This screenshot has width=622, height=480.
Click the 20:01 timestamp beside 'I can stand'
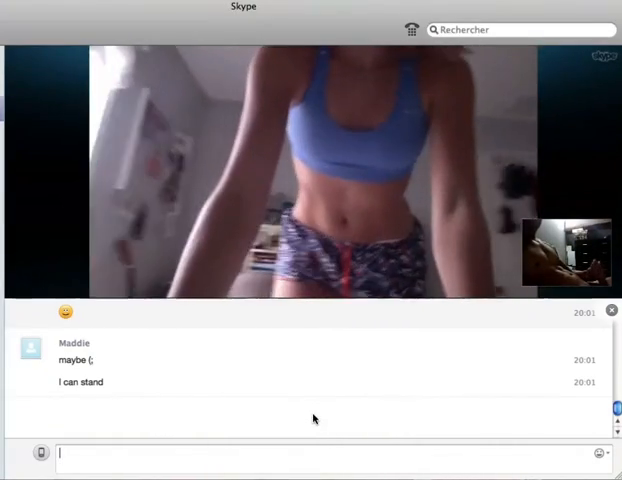click(x=584, y=382)
